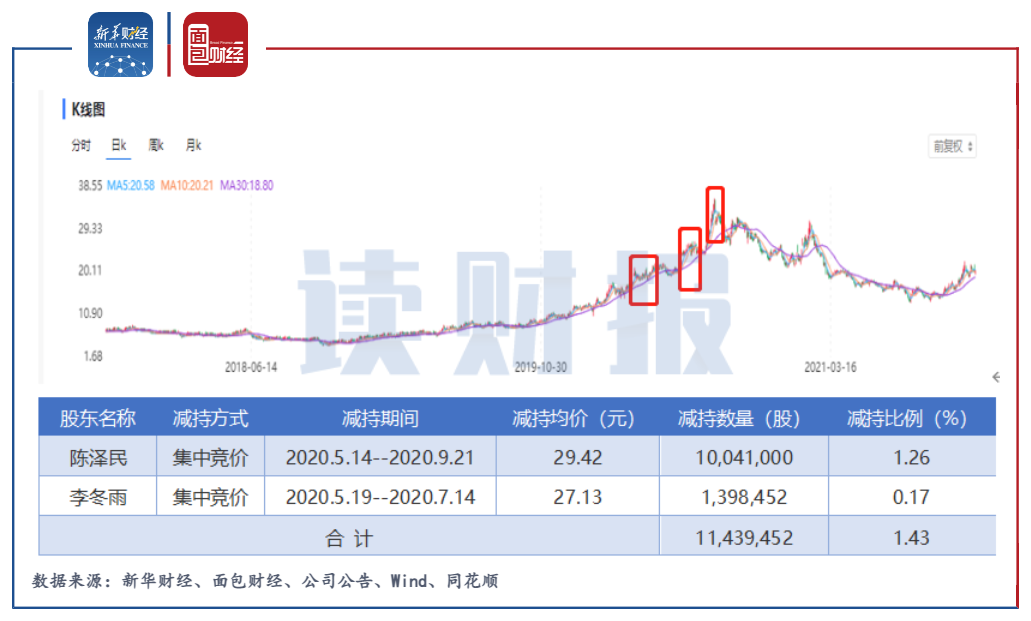Select the middle red highlight box
Viewport: 1031px width, 621px height.
tap(689, 259)
